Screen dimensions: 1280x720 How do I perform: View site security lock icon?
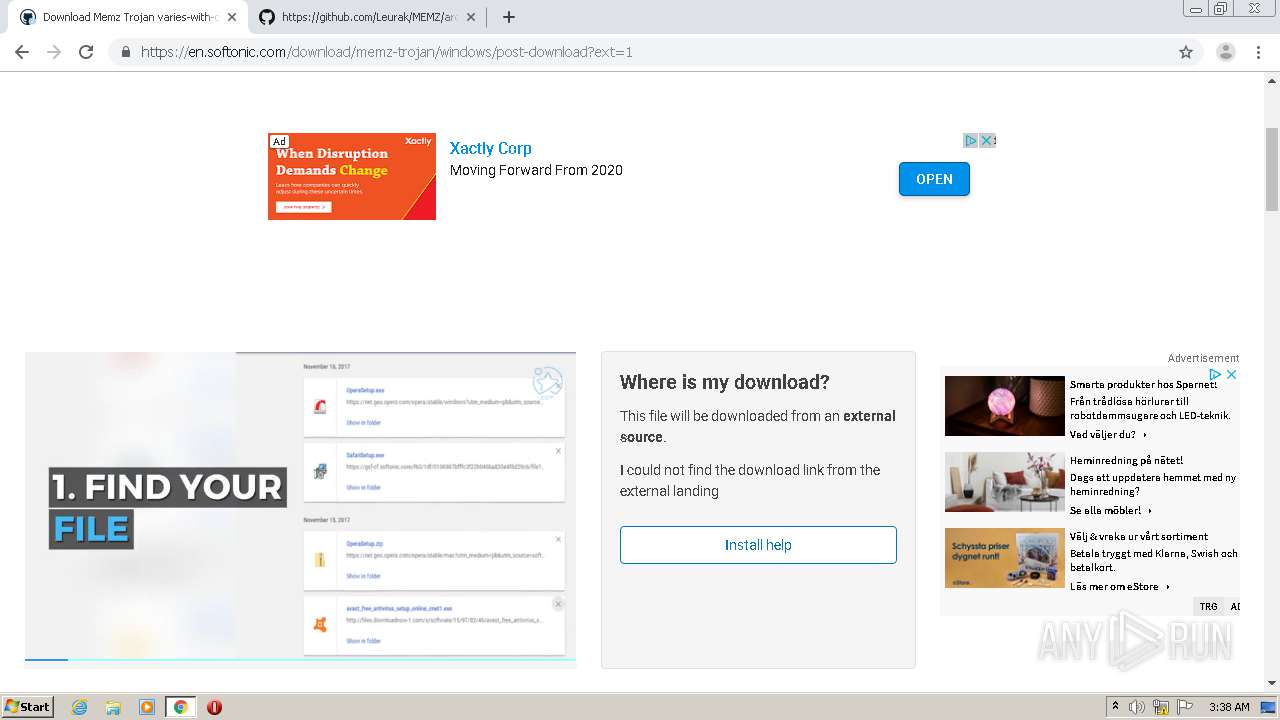(125, 52)
